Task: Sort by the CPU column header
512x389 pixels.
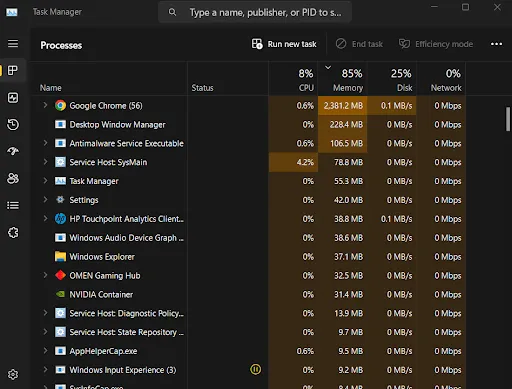Action: click(x=293, y=80)
